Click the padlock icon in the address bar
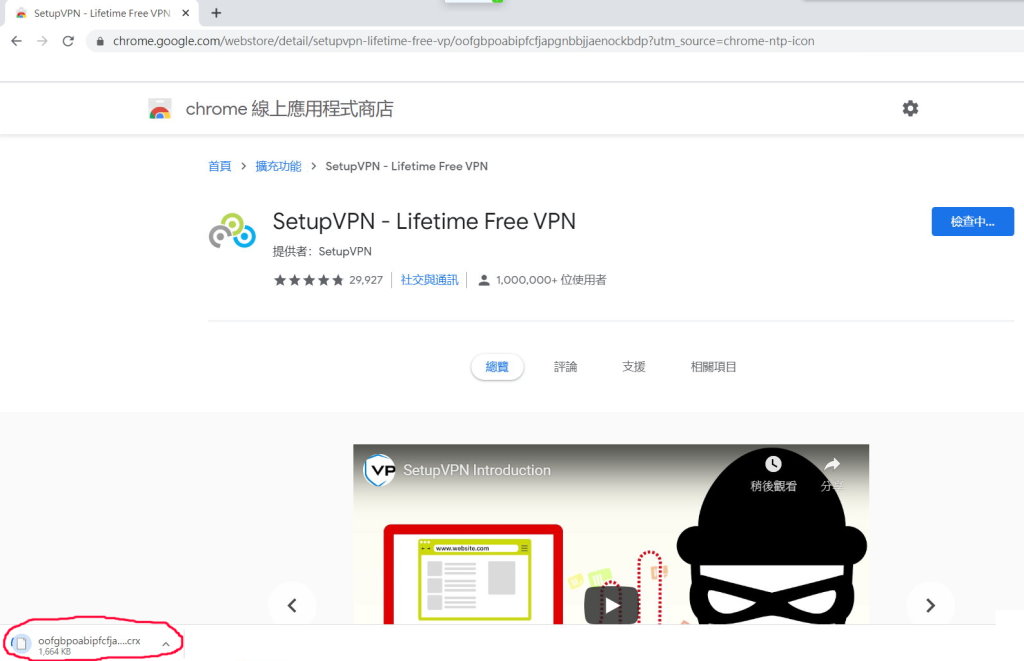 pos(100,41)
